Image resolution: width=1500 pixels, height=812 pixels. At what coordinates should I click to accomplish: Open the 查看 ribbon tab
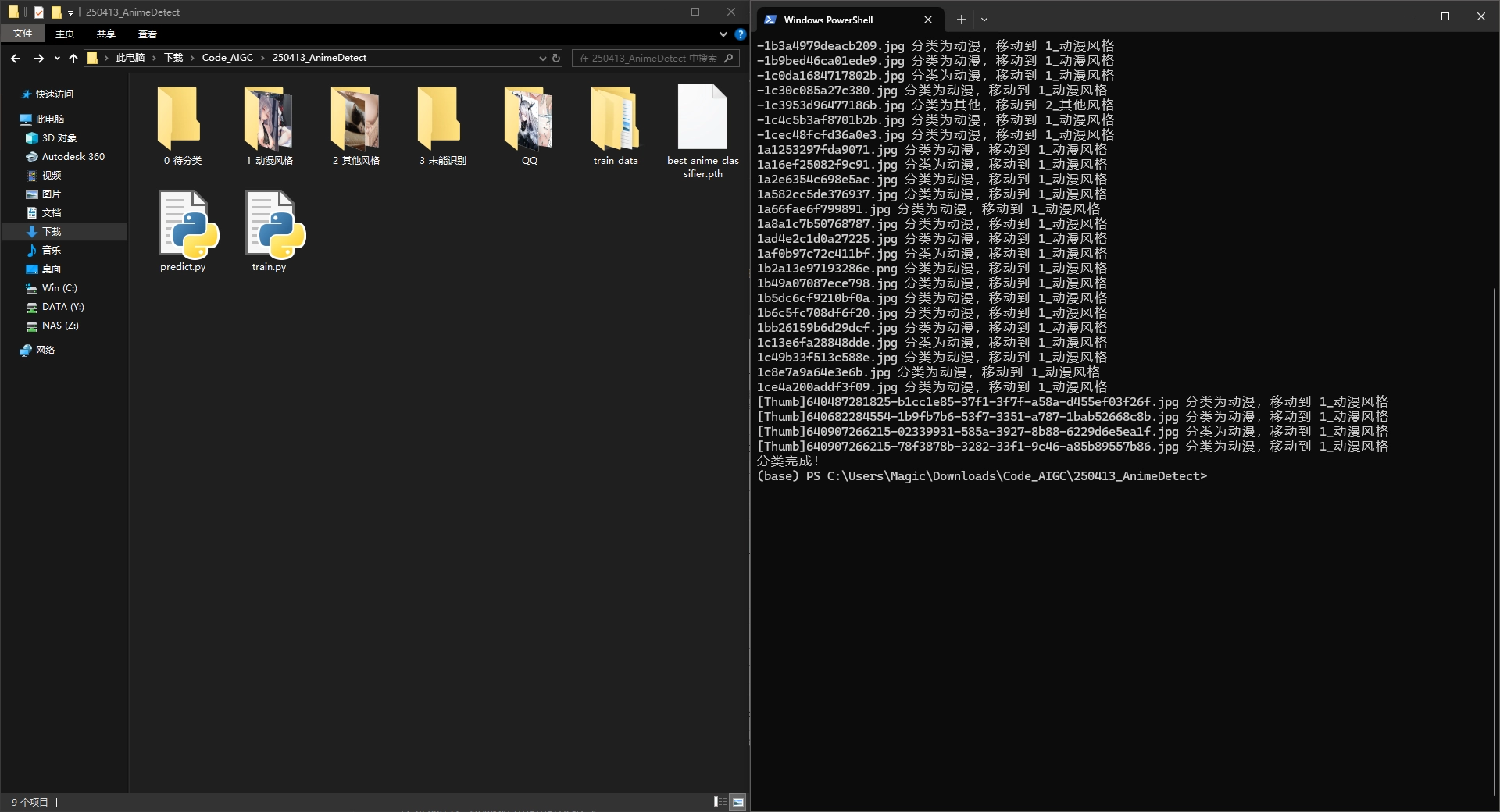[147, 34]
